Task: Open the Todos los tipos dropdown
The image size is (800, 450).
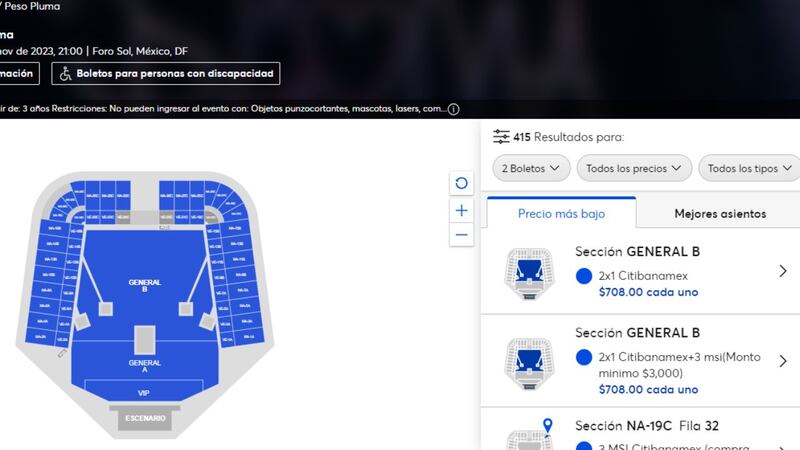Action: [749, 168]
